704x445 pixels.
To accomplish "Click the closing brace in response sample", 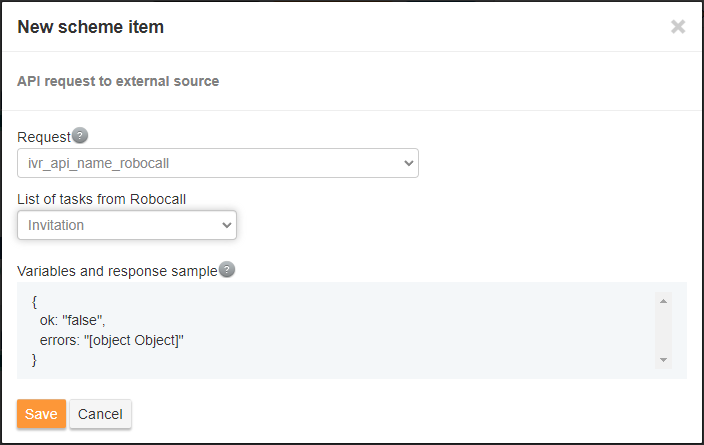I will [35, 359].
